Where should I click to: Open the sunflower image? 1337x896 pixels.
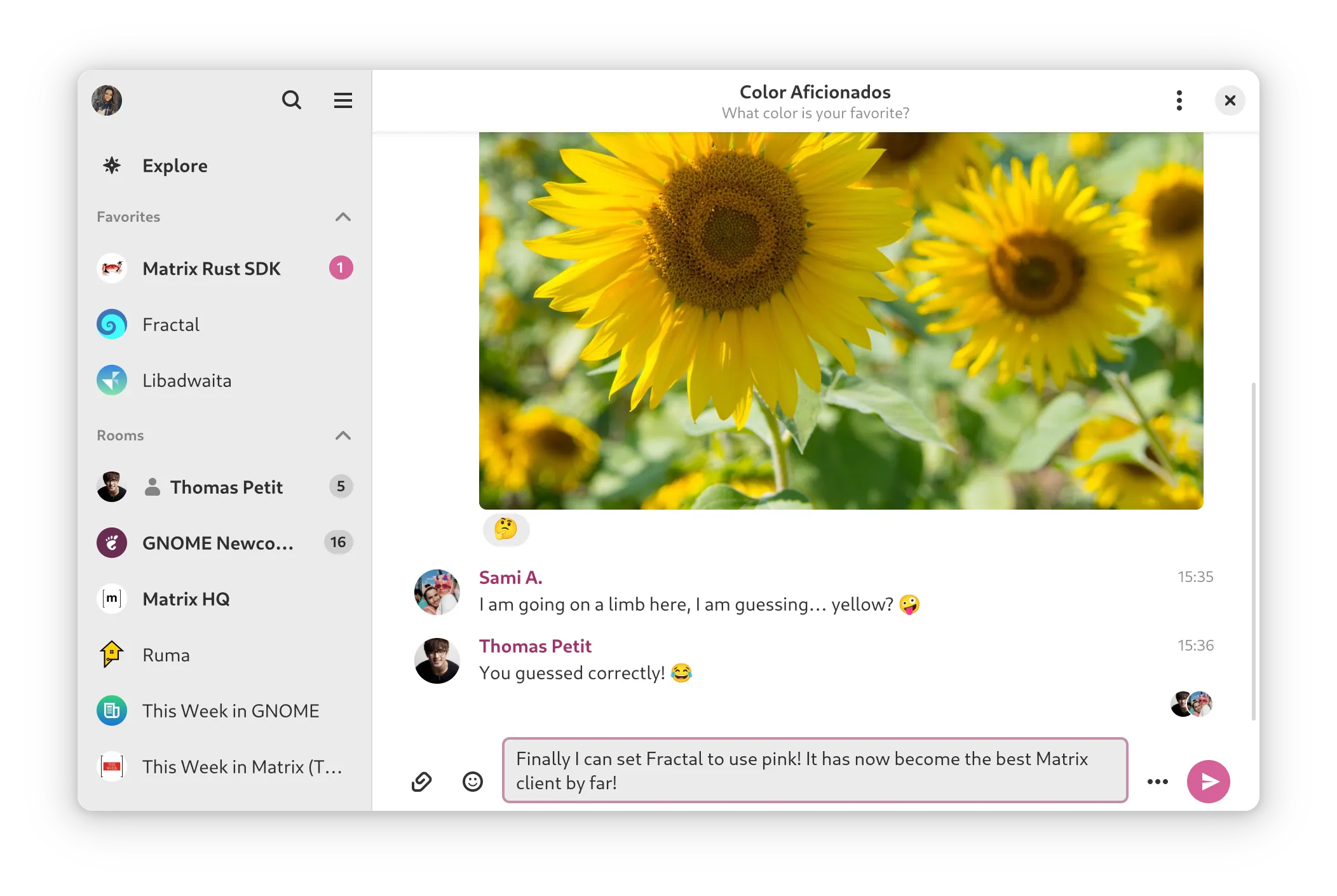tap(841, 320)
